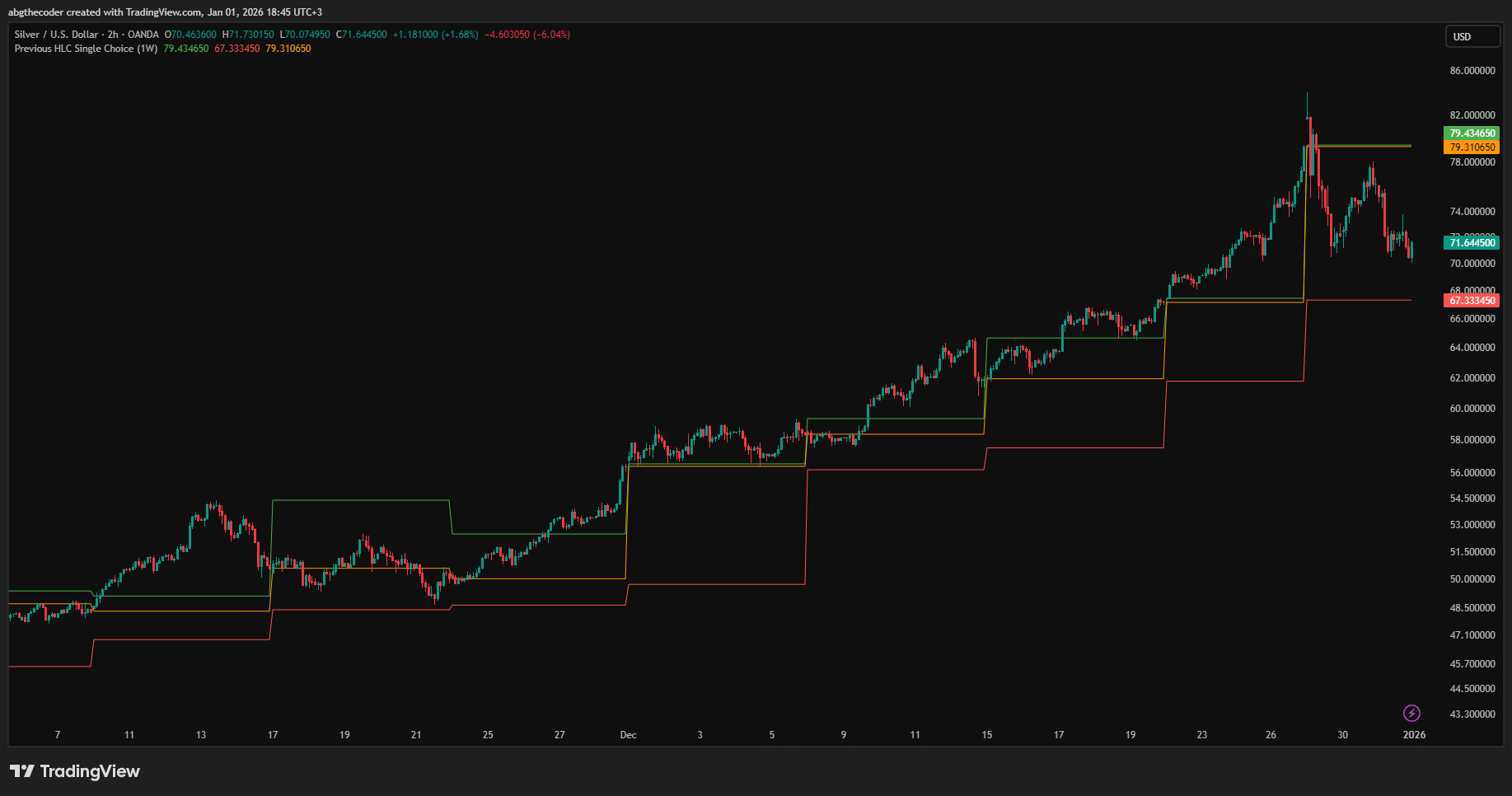Click the low value L70.074950
The width and height of the screenshot is (1512, 796).
pos(305,35)
